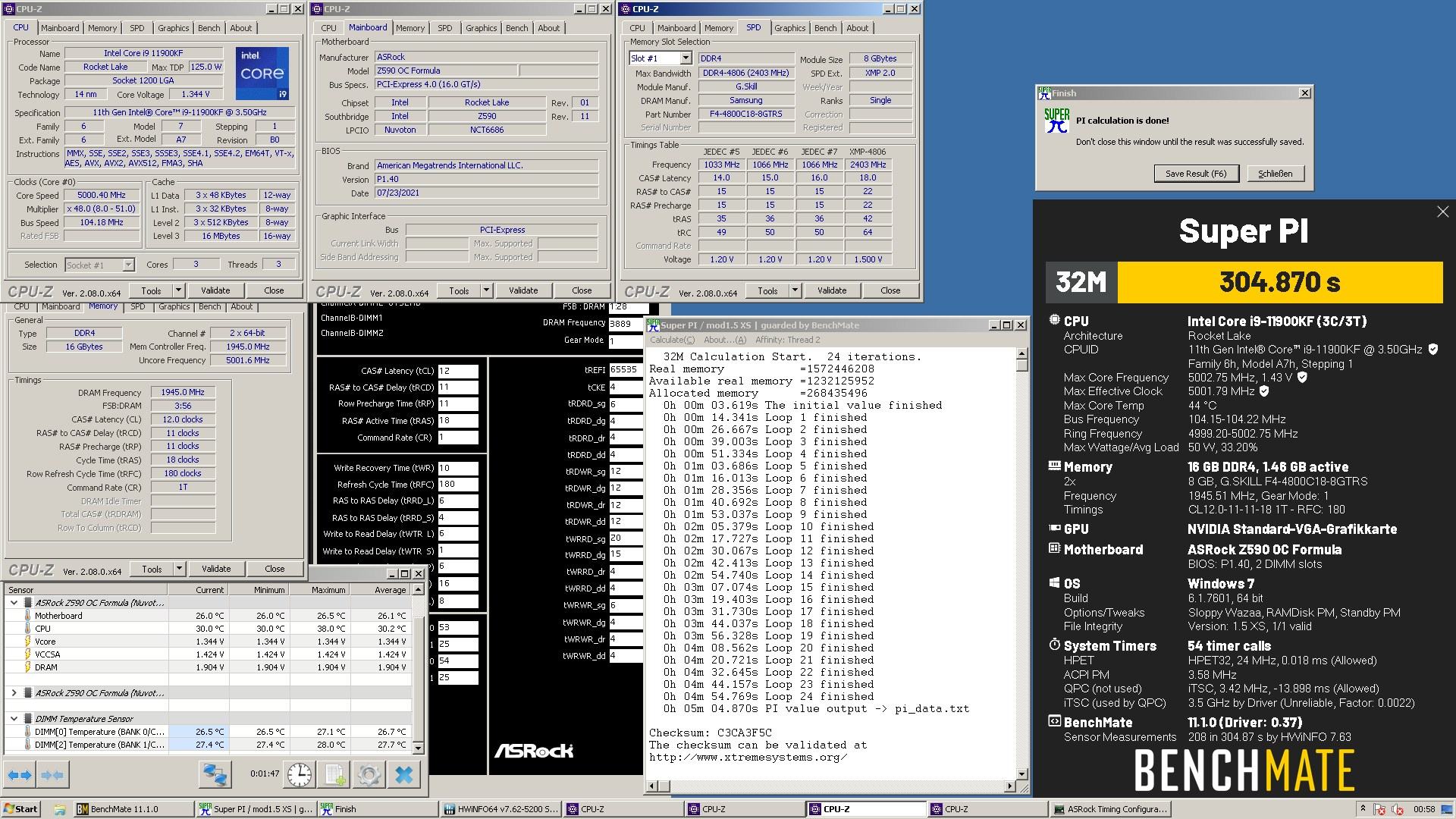1456x819 pixels.
Task: Click HWiNFO reset clock icon
Action: (x=300, y=774)
